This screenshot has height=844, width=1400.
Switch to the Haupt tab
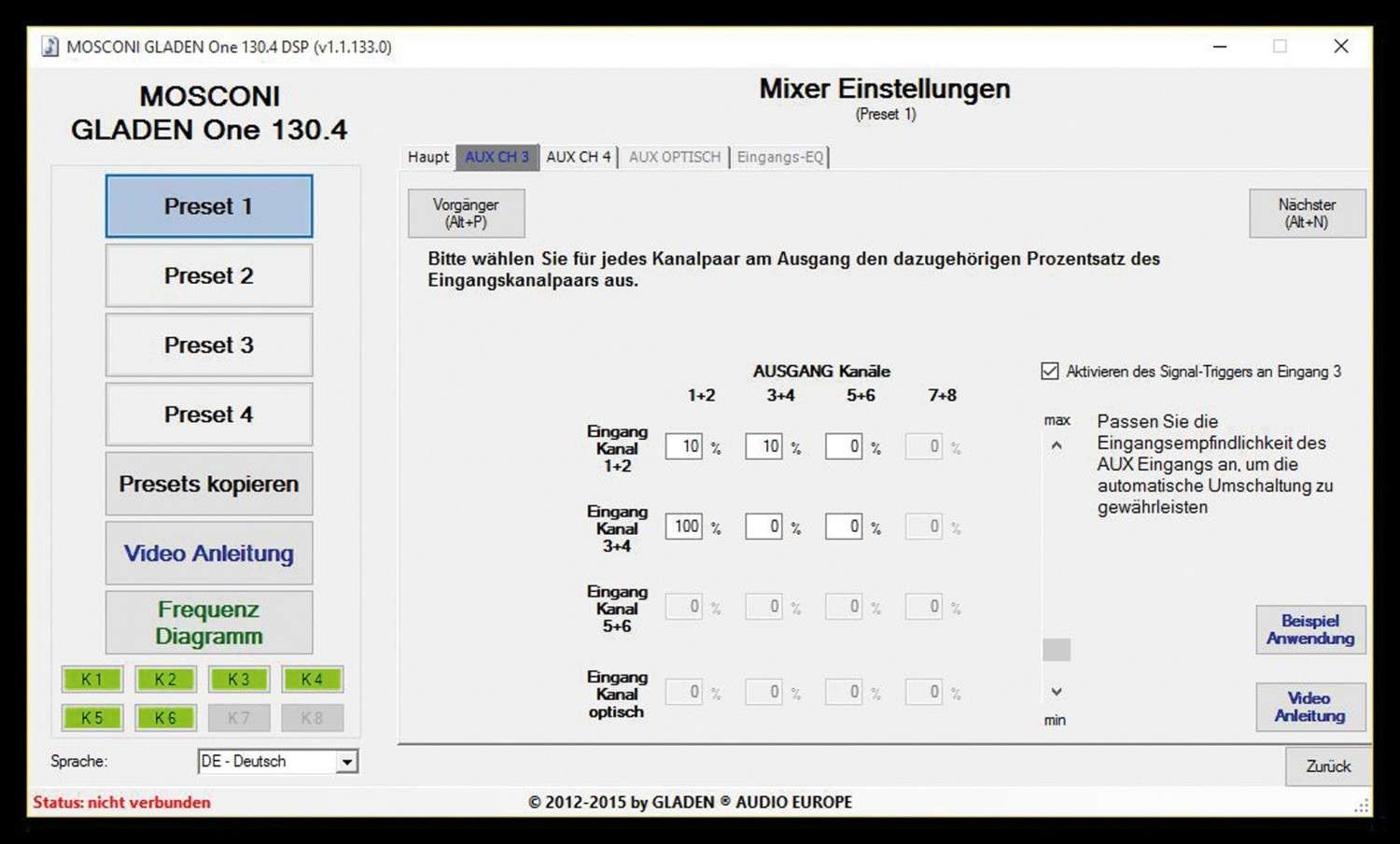(x=428, y=157)
